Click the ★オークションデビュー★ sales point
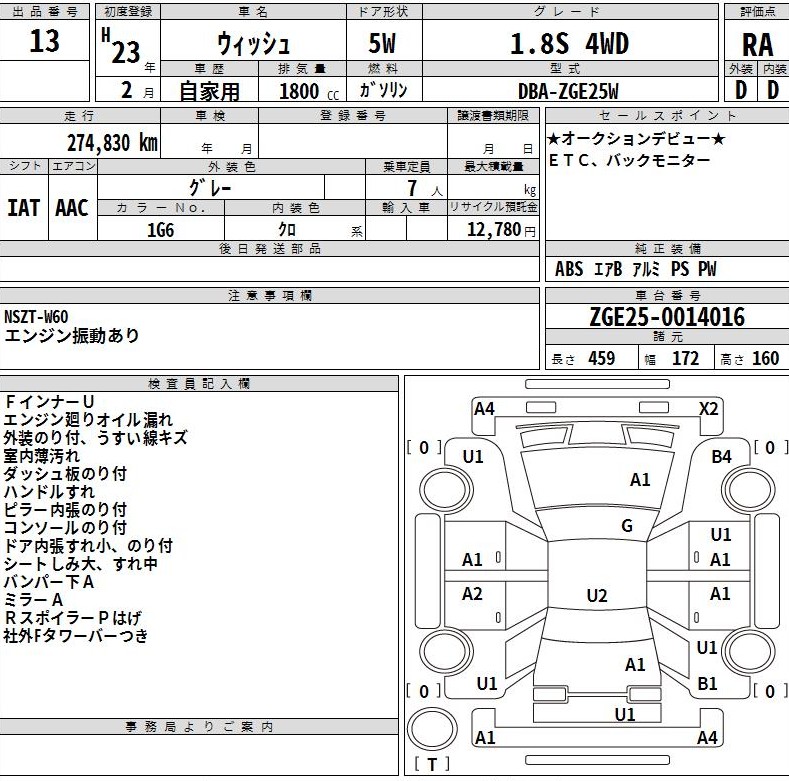The width and height of the screenshot is (789, 781). point(636,138)
